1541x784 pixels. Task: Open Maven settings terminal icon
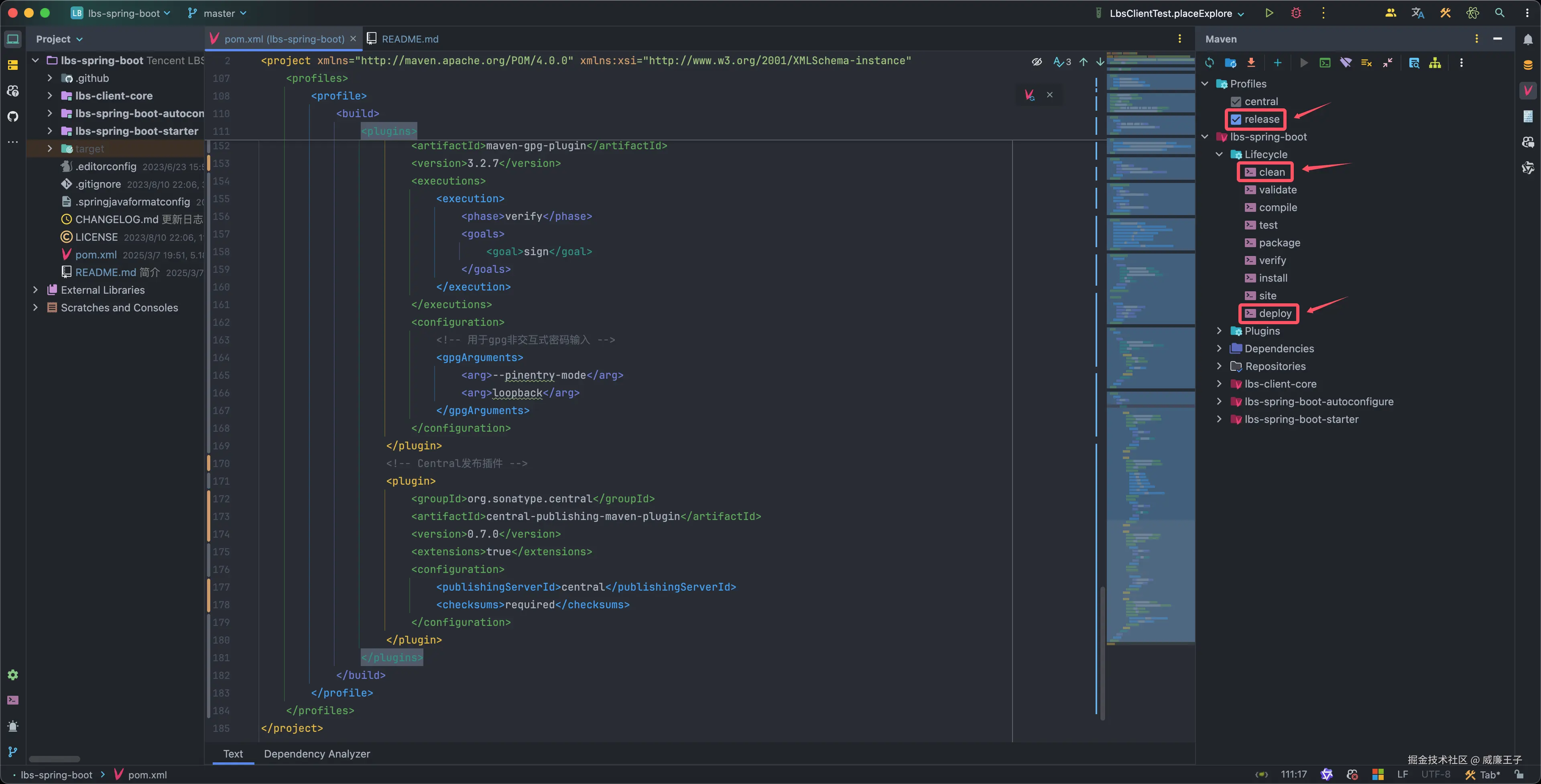click(x=1325, y=63)
